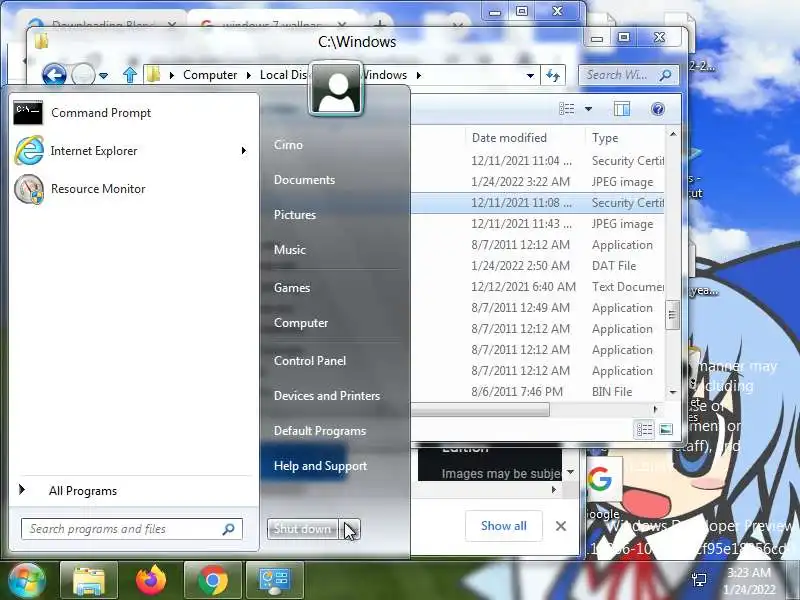This screenshot has width=800, height=600.
Task: Expand arrow after Windows in breadcrumb
Action: [419, 75]
